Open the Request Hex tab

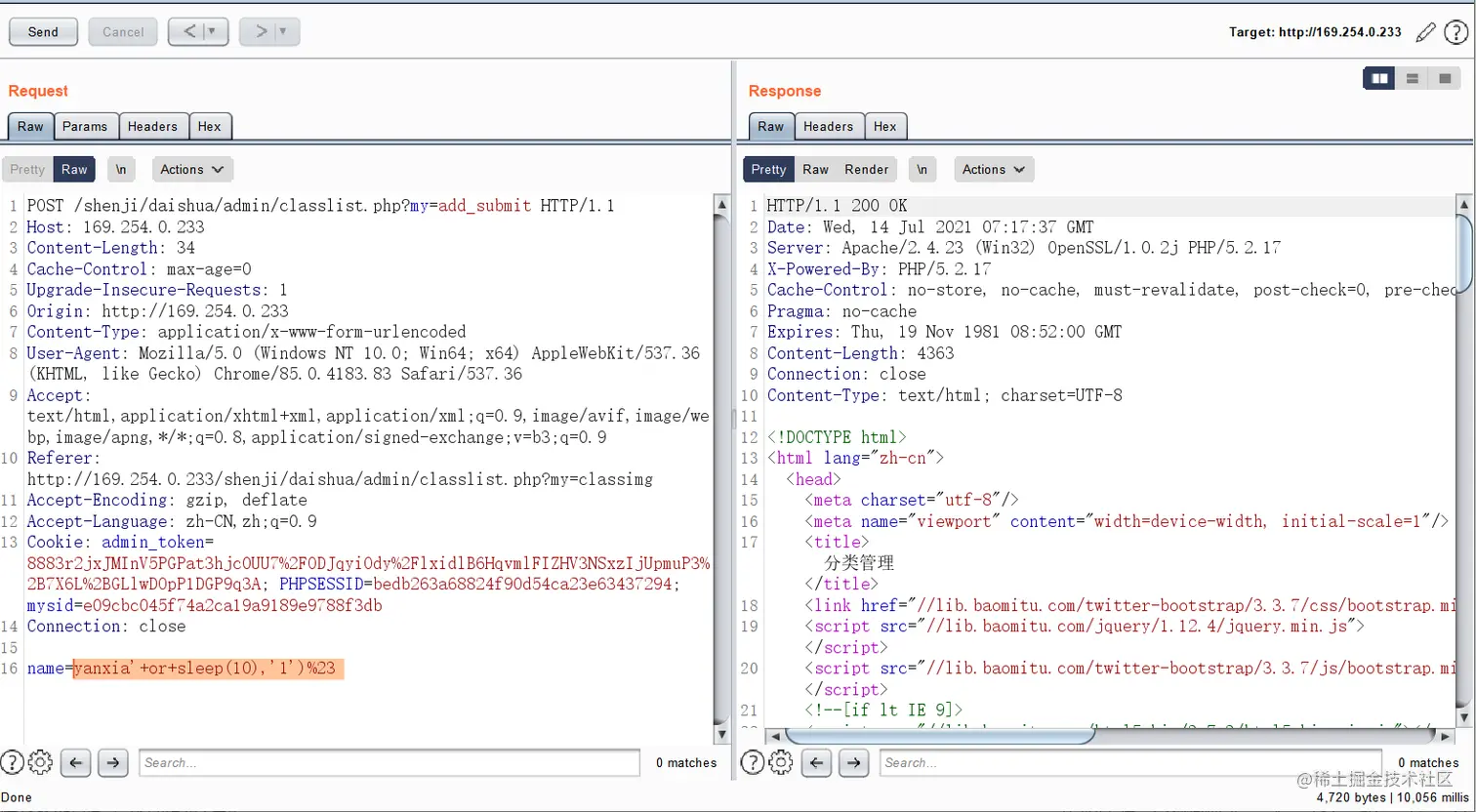[x=209, y=126]
